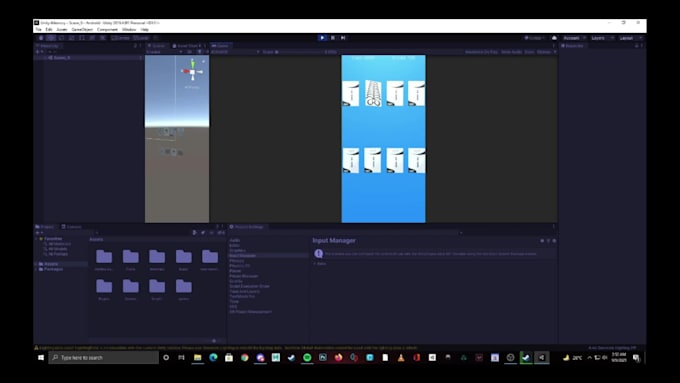
Task: Toggle Maximize On Play
Action: pyautogui.click(x=481, y=52)
